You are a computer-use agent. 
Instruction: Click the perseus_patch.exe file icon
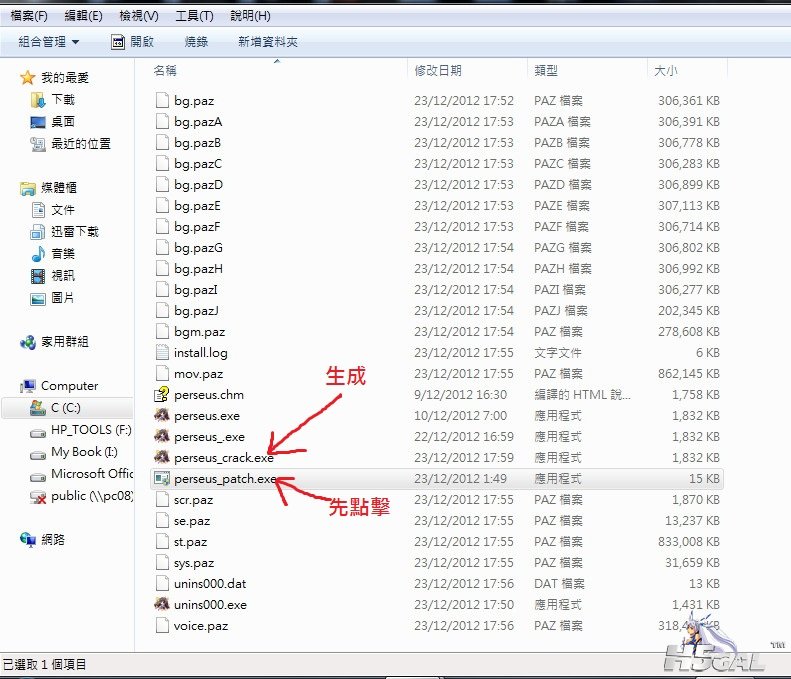tap(162, 479)
